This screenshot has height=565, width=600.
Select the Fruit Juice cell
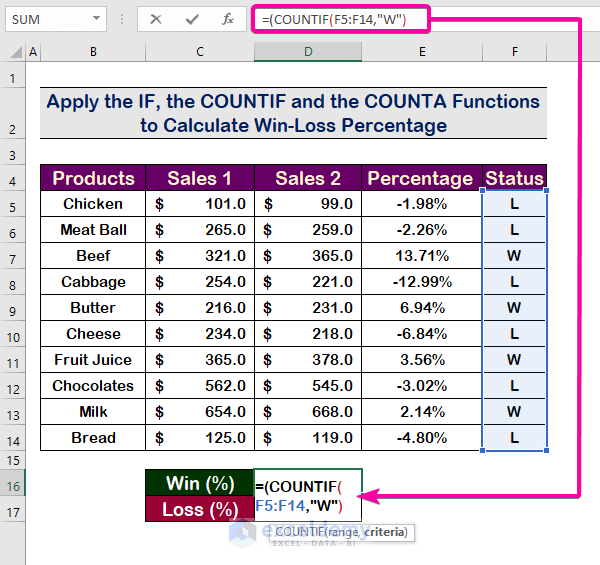pos(93,360)
